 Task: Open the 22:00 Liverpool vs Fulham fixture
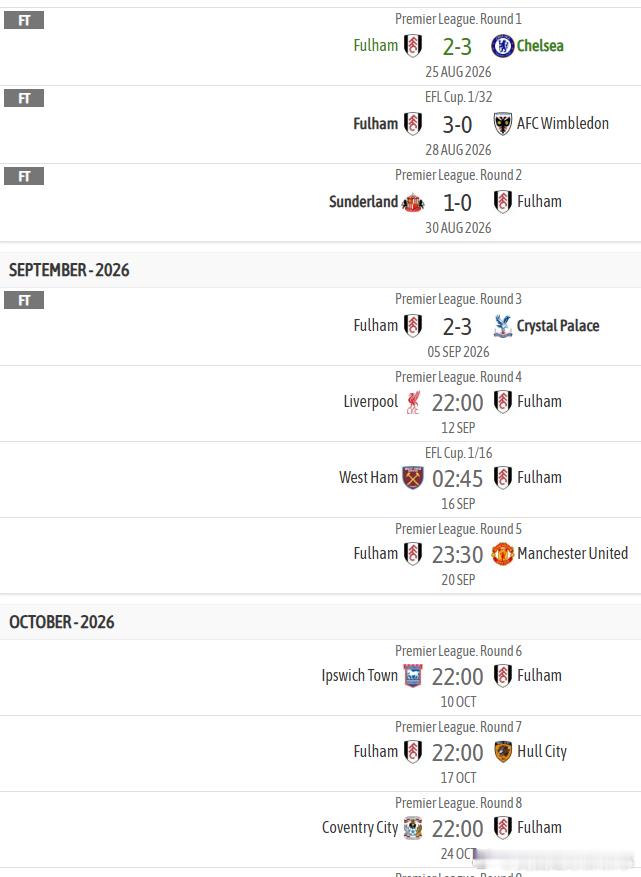pos(457,403)
